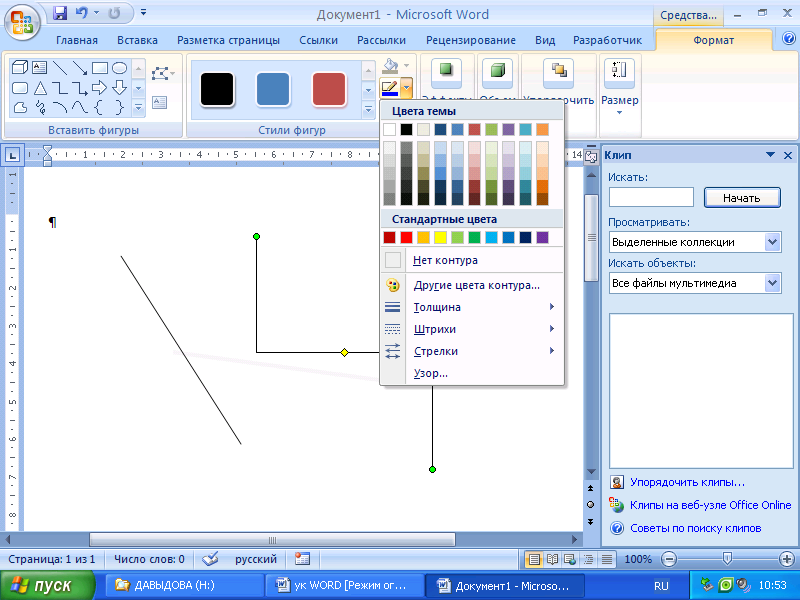800x600 pixels.
Task: Open Customize Quick Access Toolbar dropdown
Action: 143,12
